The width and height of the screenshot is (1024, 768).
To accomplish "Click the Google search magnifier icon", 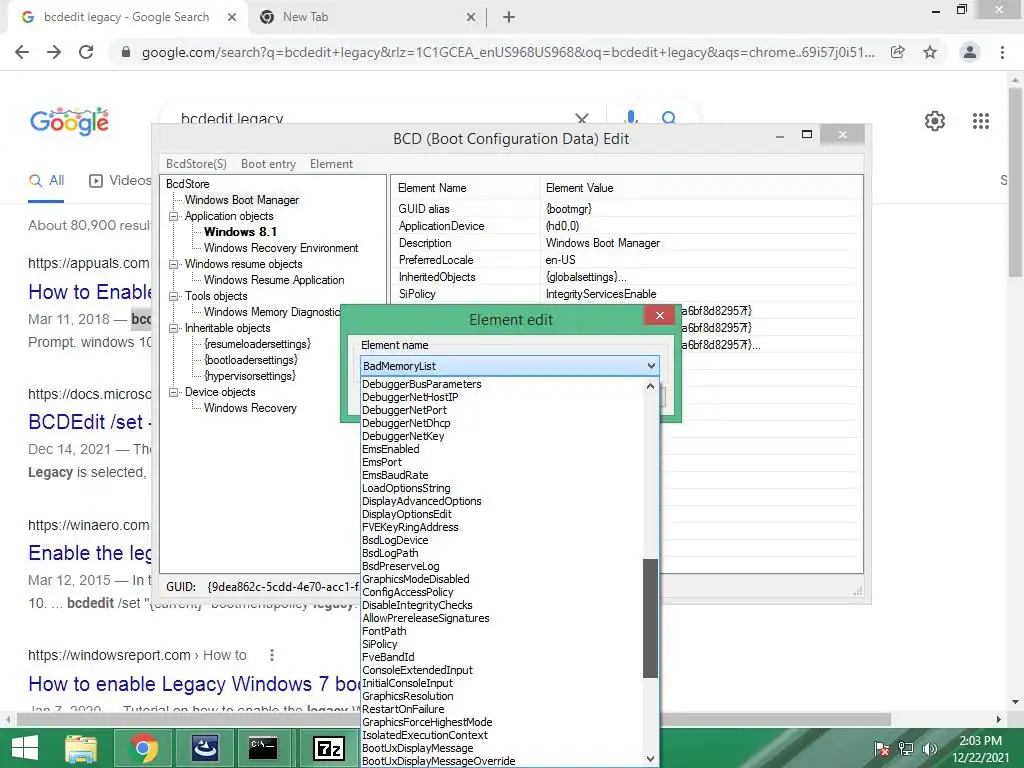I will [668, 118].
